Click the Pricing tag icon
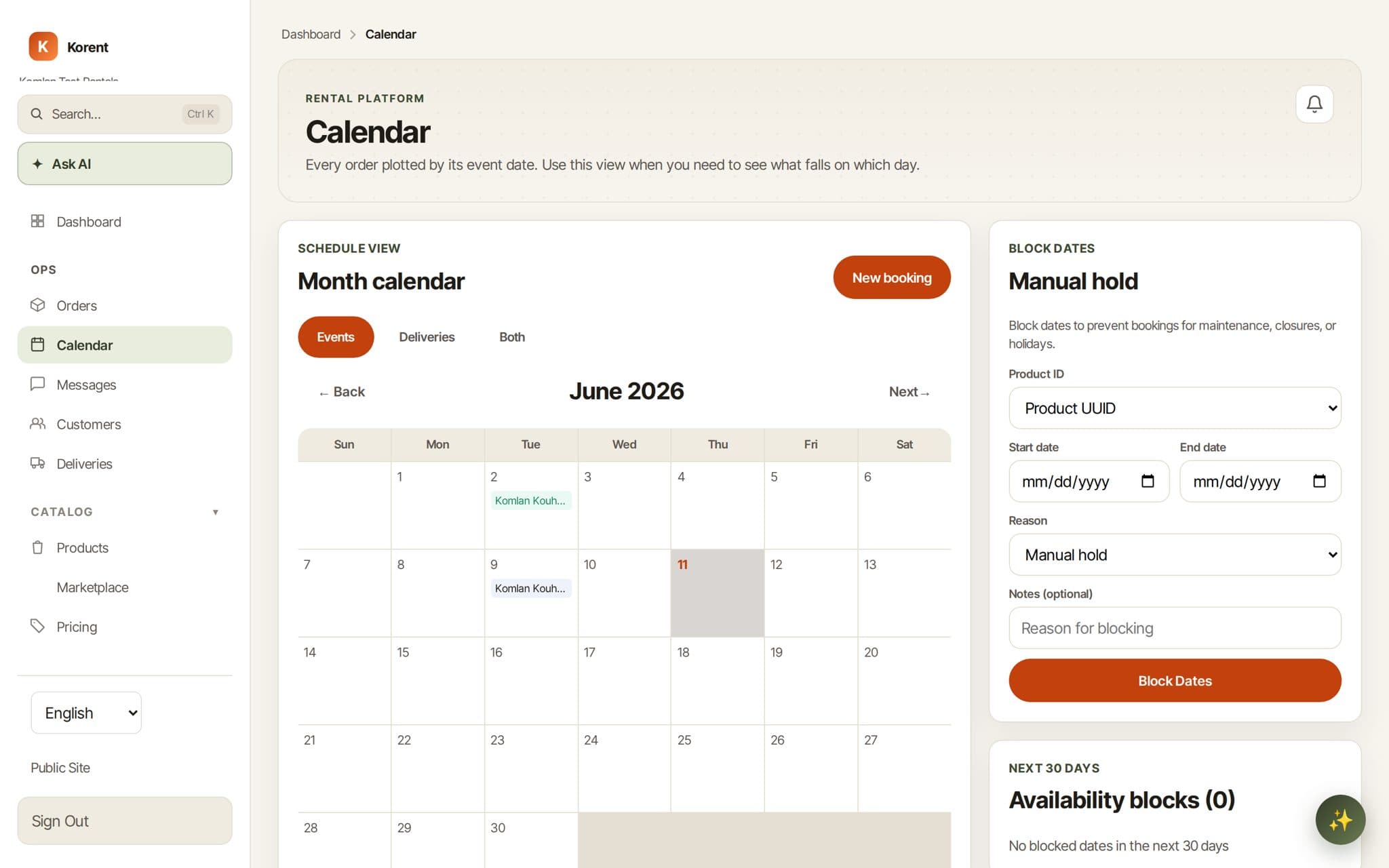 [38, 626]
